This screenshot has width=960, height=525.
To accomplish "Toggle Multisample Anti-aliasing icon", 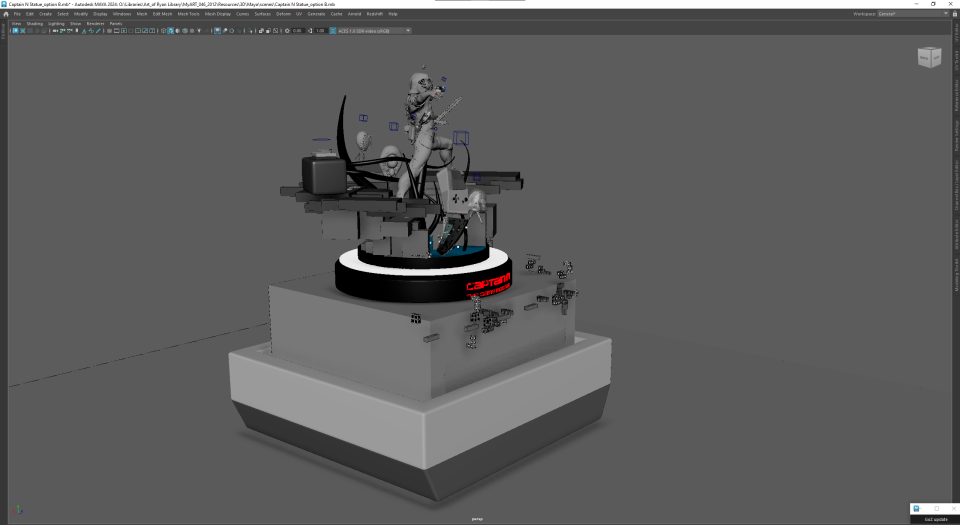I will tap(231, 31).
